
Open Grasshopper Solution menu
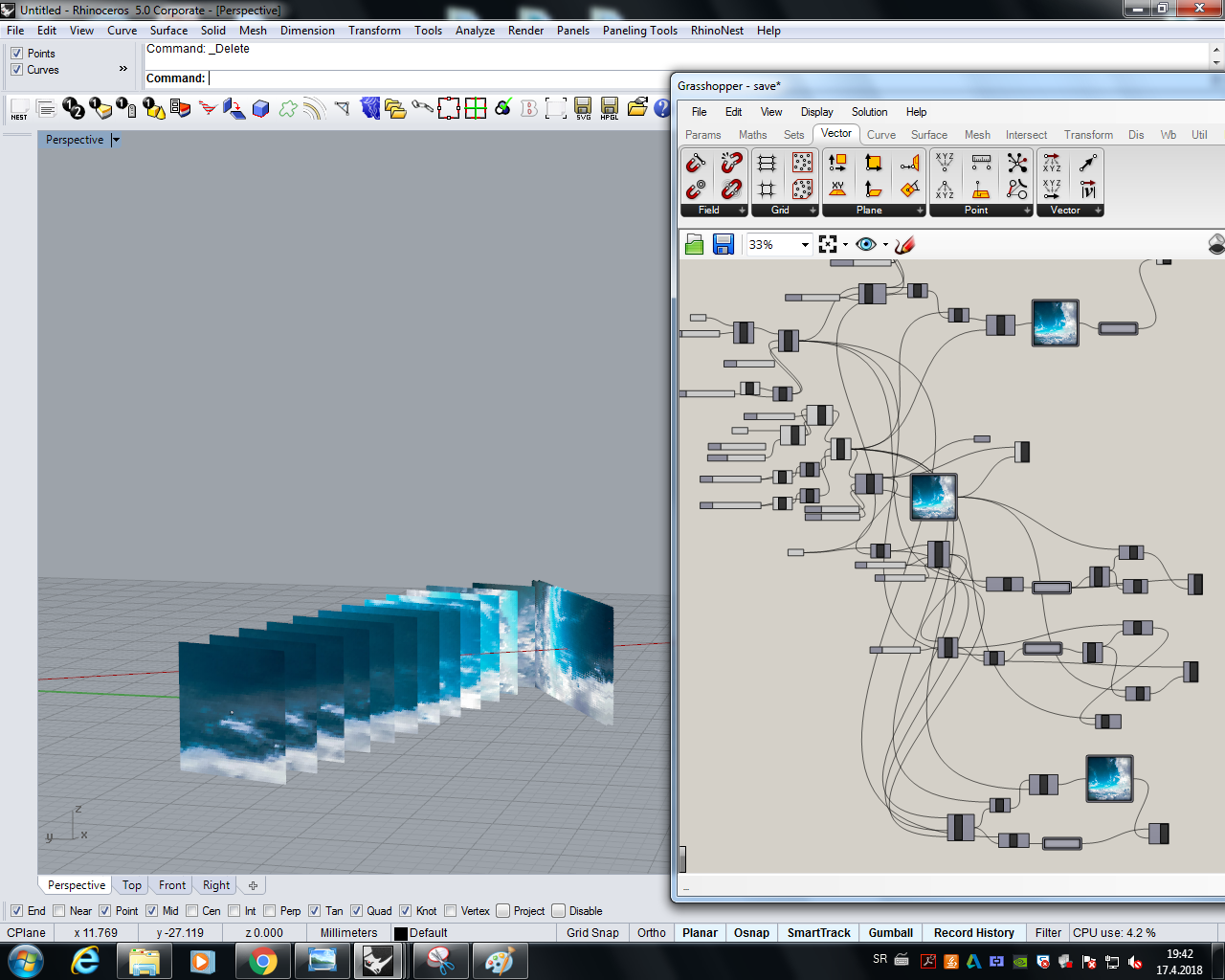tap(869, 112)
